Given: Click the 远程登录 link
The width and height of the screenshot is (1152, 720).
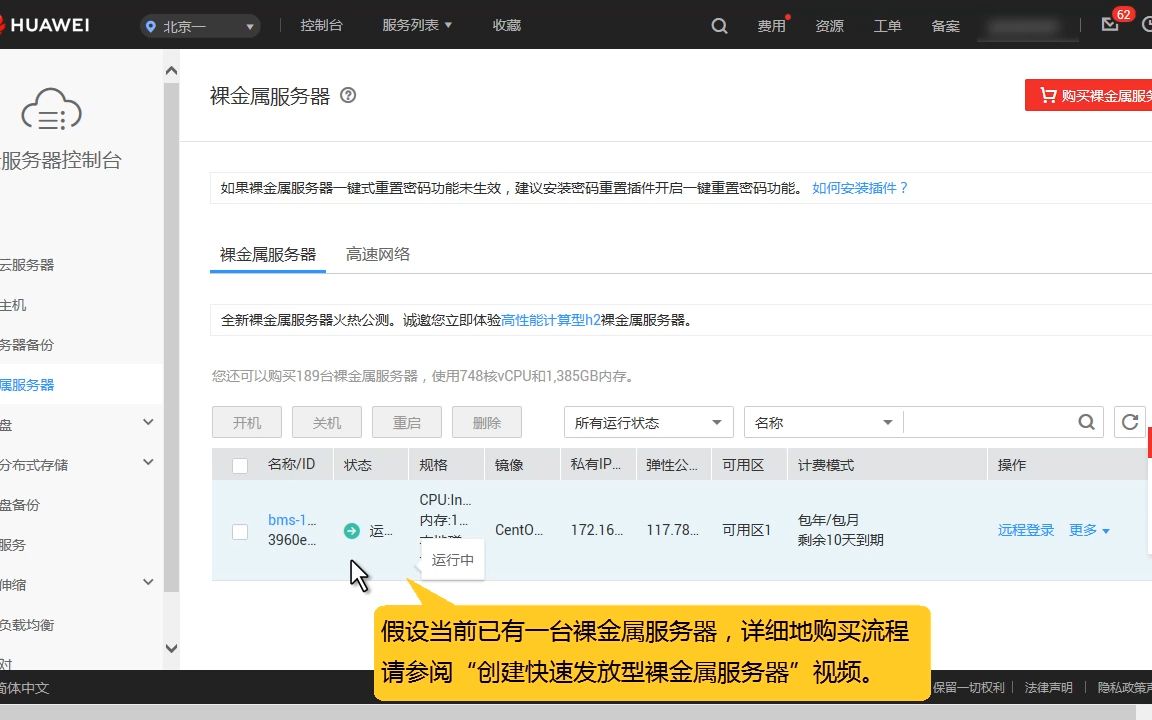Looking at the screenshot, I should (x=1026, y=530).
